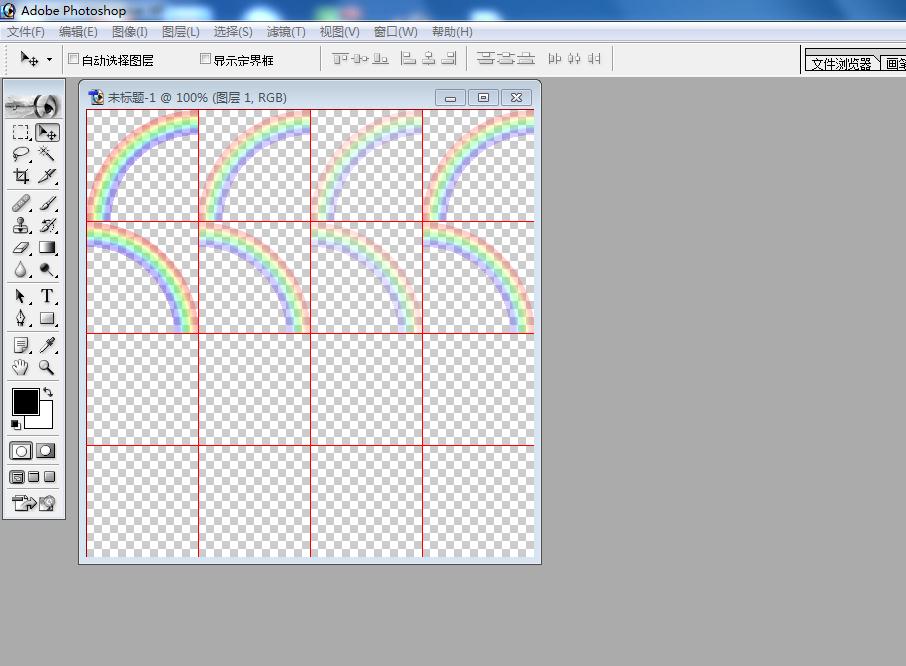Select the History Brush tool
Screen dimensions: 906x666
pos(47,225)
